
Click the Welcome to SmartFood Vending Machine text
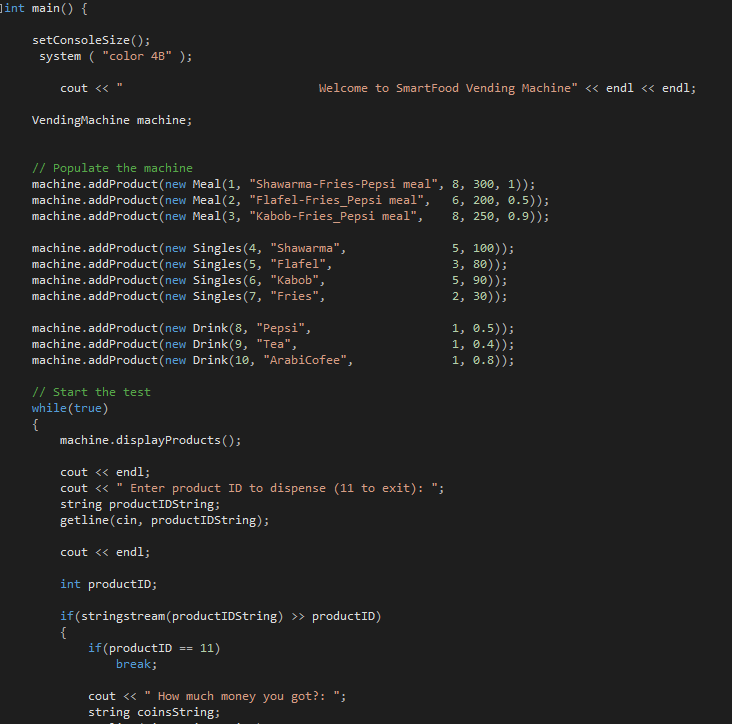(x=447, y=88)
